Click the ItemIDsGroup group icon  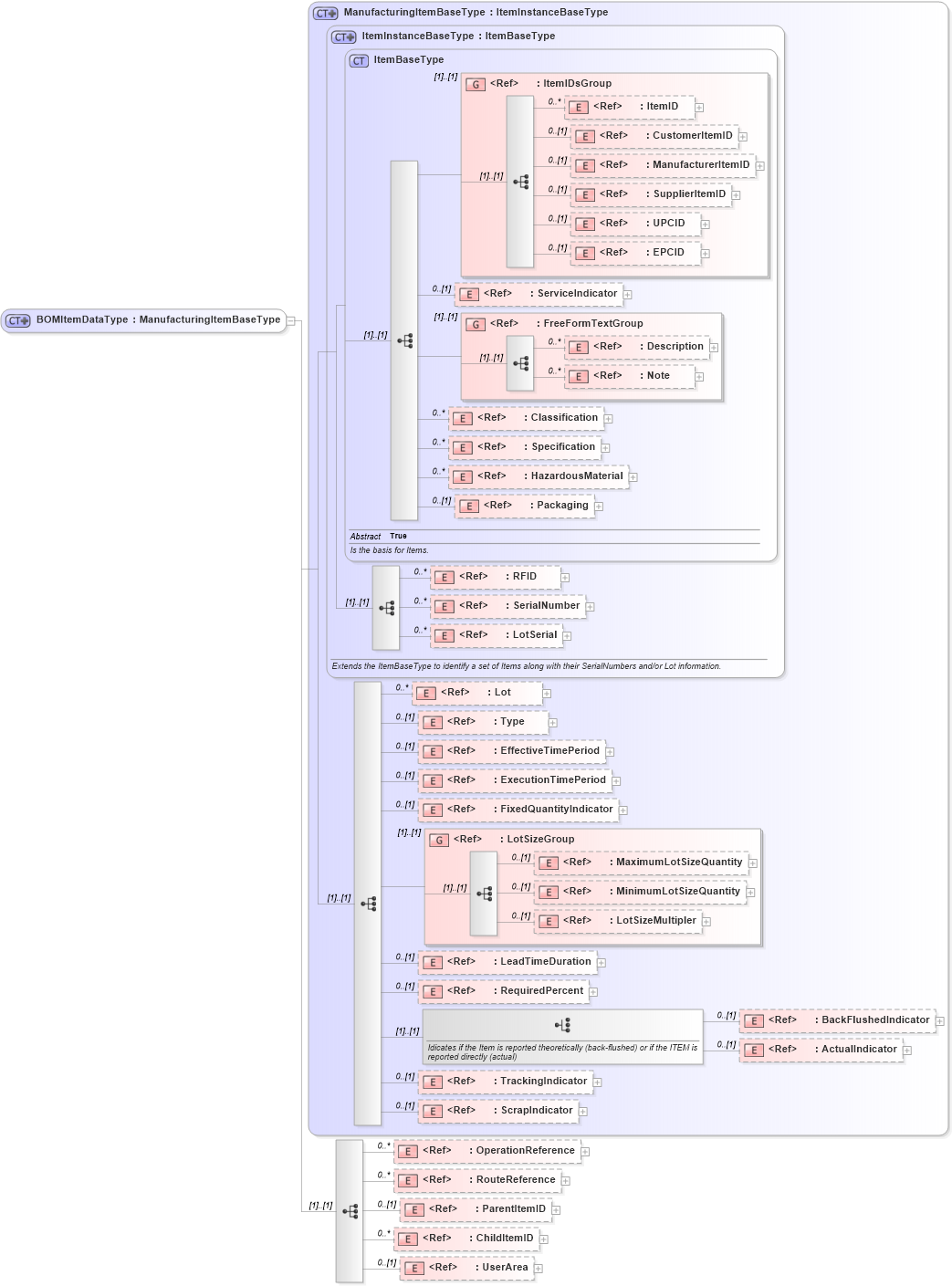[x=475, y=83]
